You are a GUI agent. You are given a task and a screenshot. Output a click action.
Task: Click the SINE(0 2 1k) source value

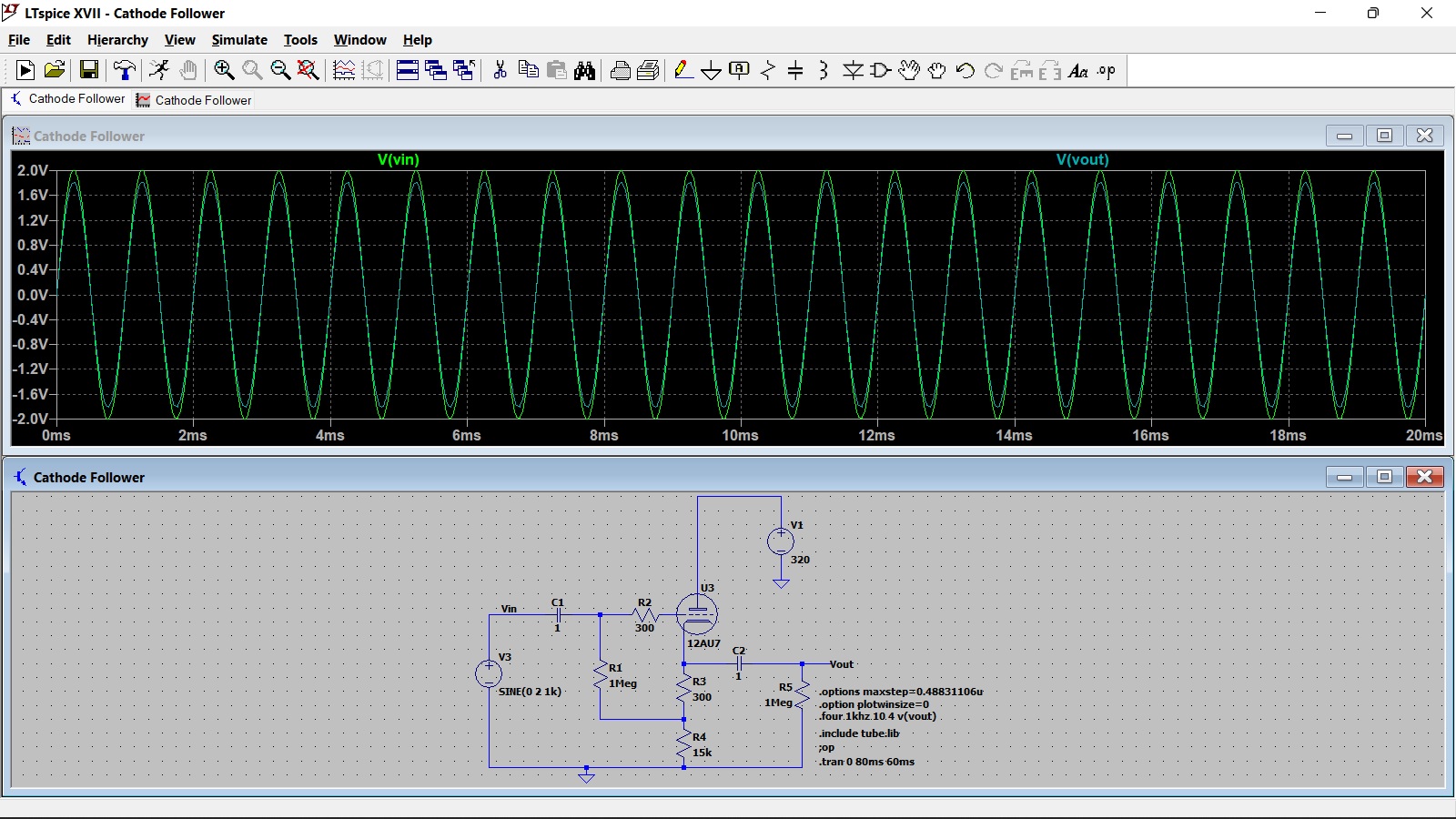point(530,692)
